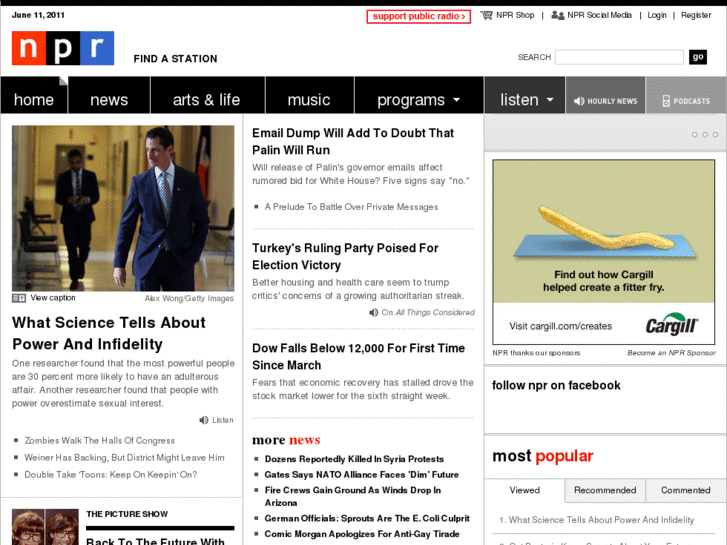
Task: Click the HOURLY NEWS button
Action: (x=605, y=96)
